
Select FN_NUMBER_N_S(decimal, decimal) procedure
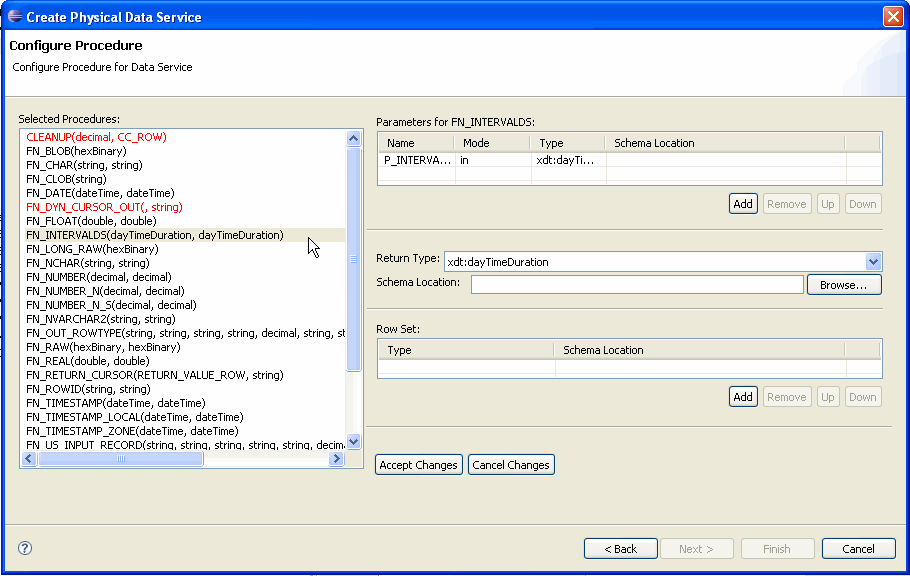pos(111,305)
